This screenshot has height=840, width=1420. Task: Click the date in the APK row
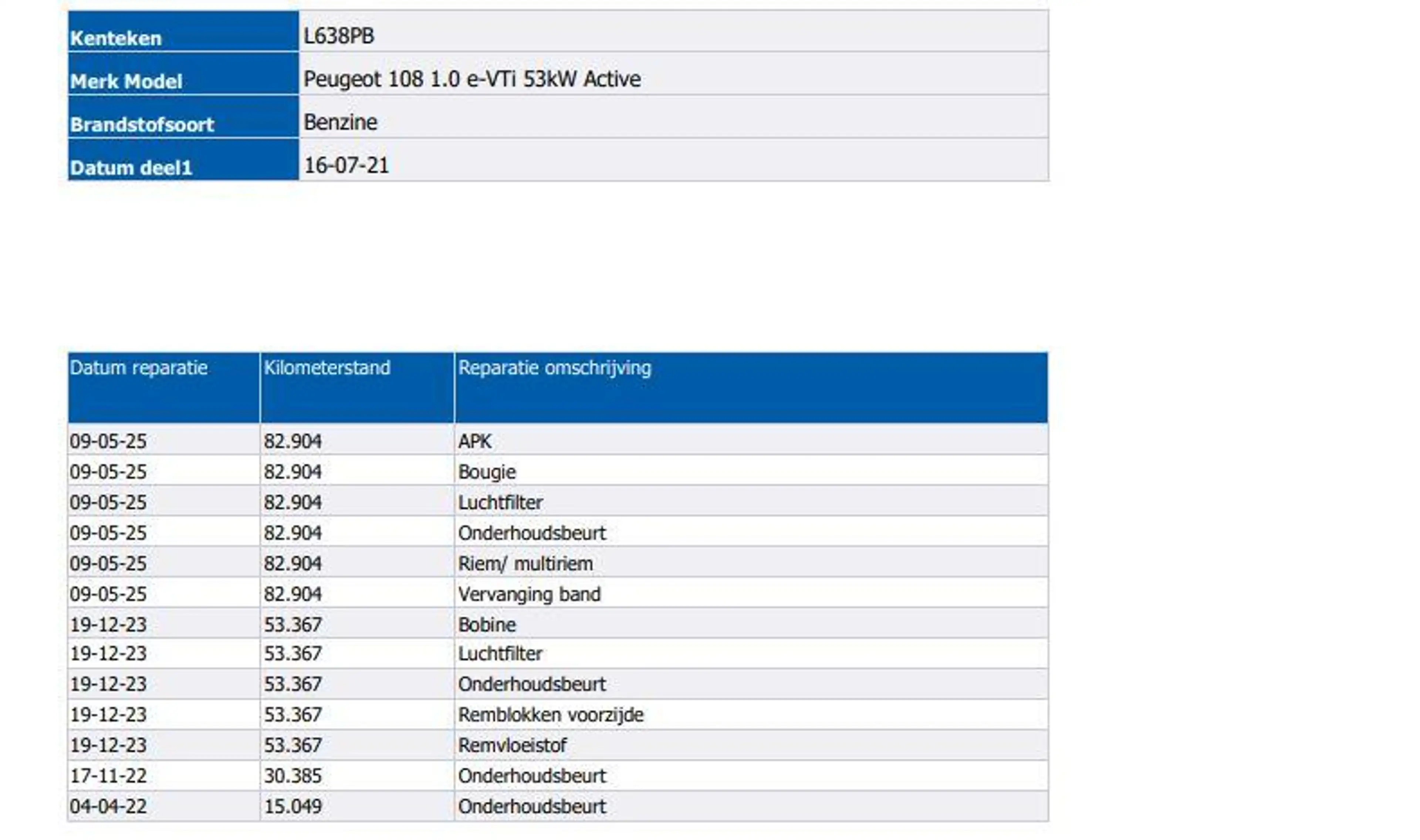pos(108,441)
